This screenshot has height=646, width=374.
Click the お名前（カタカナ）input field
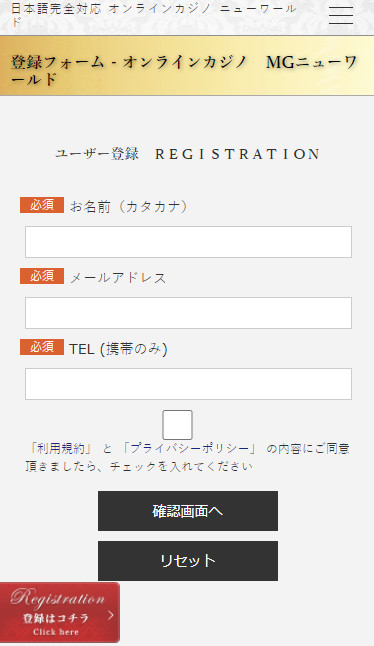[x=188, y=242]
